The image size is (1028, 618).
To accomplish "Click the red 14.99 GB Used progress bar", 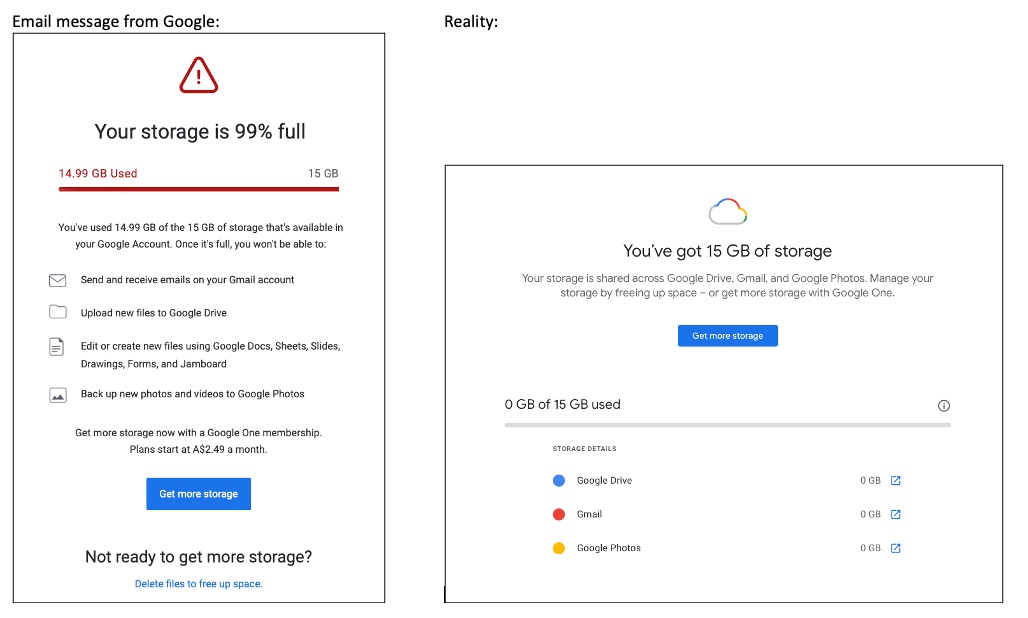I will 198,188.
